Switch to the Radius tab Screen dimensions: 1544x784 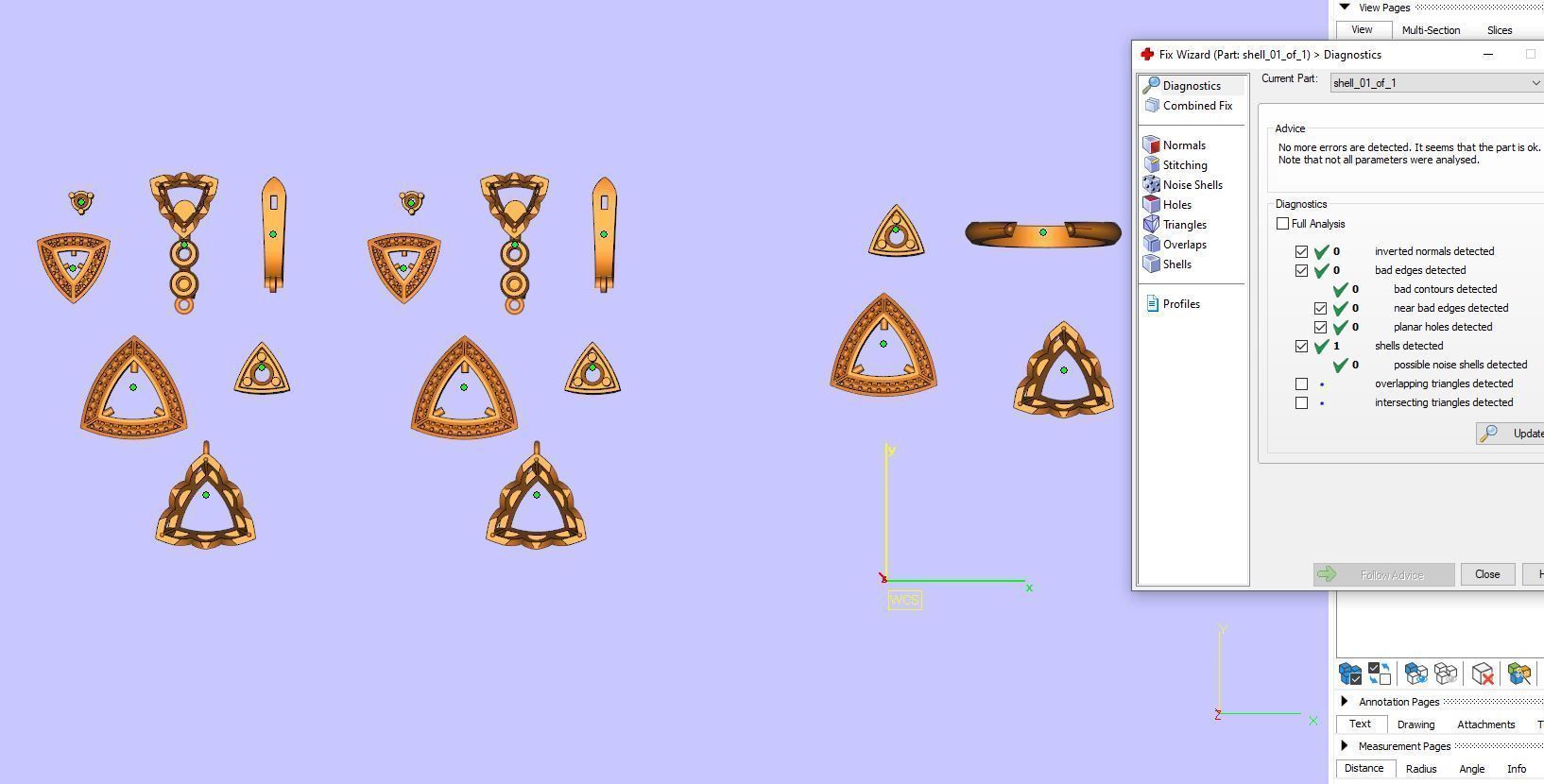(x=1421, y=769)
